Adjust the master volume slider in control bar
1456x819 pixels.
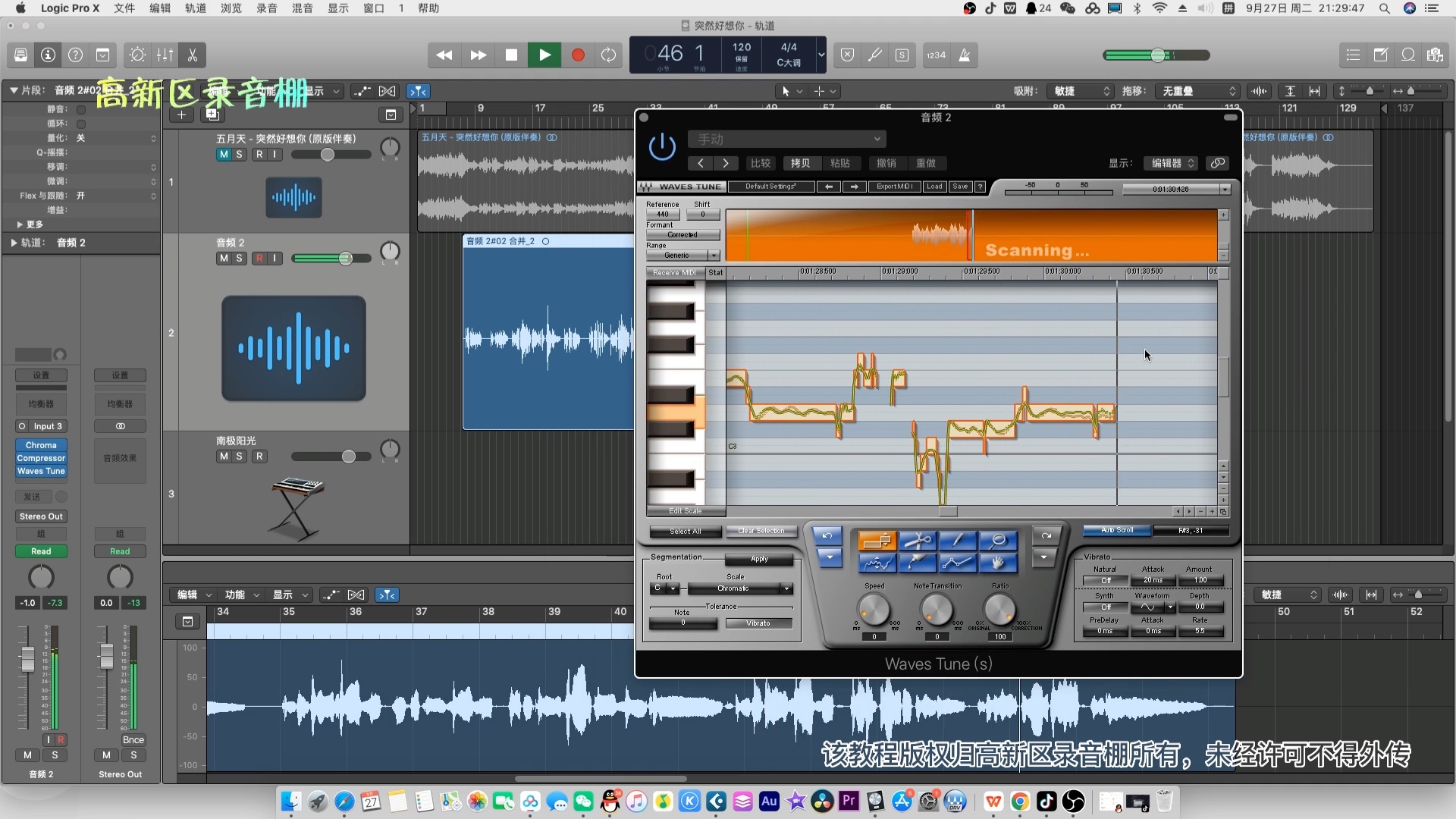pyautogui.click(x=1156, y=55)
